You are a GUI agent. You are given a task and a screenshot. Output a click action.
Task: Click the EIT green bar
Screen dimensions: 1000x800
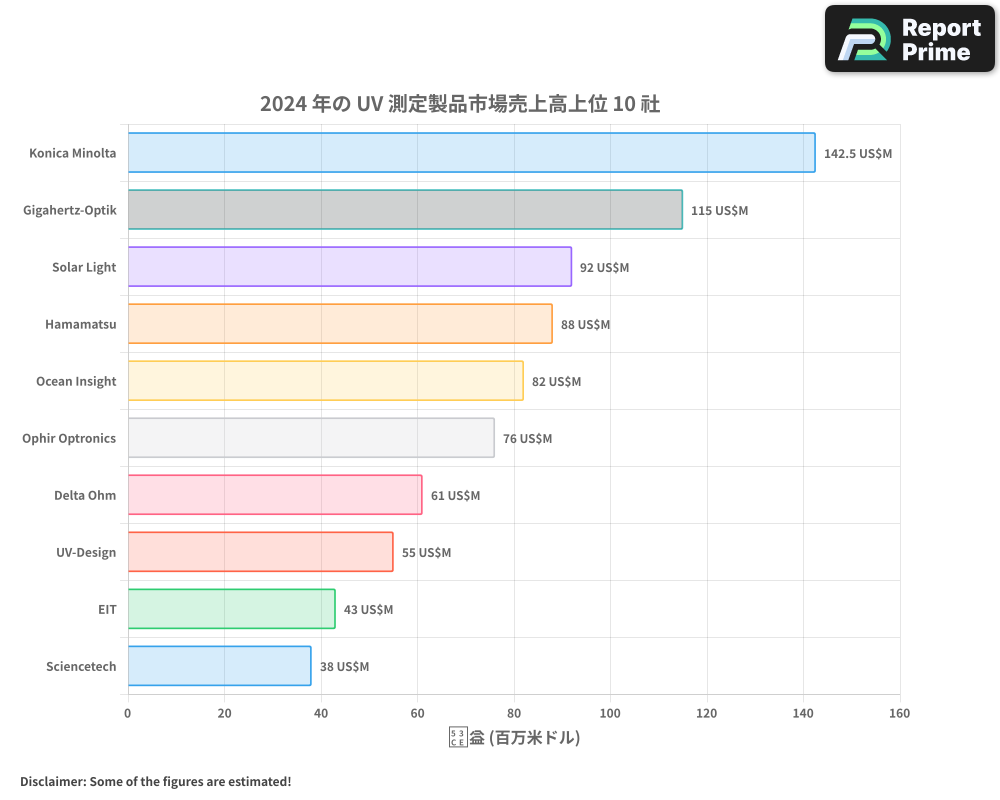(x=231, y=609)
